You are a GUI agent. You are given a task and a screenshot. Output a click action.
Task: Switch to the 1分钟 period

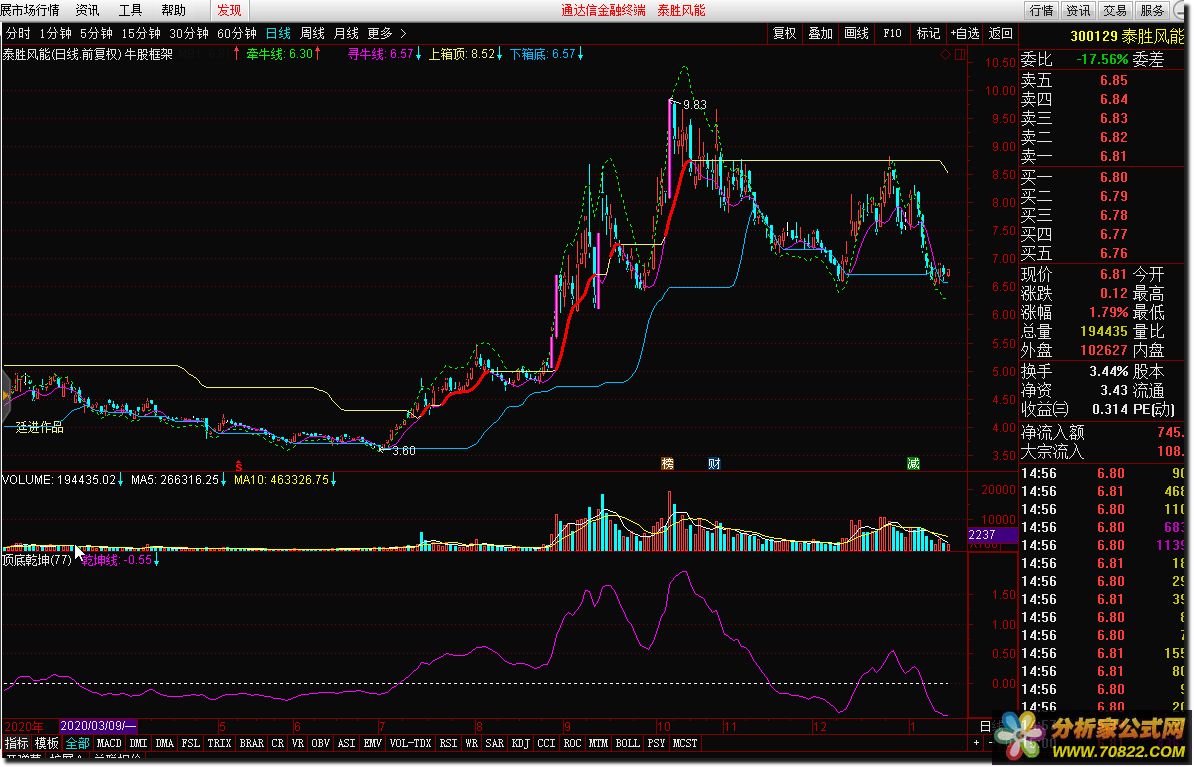click(55, 34)
